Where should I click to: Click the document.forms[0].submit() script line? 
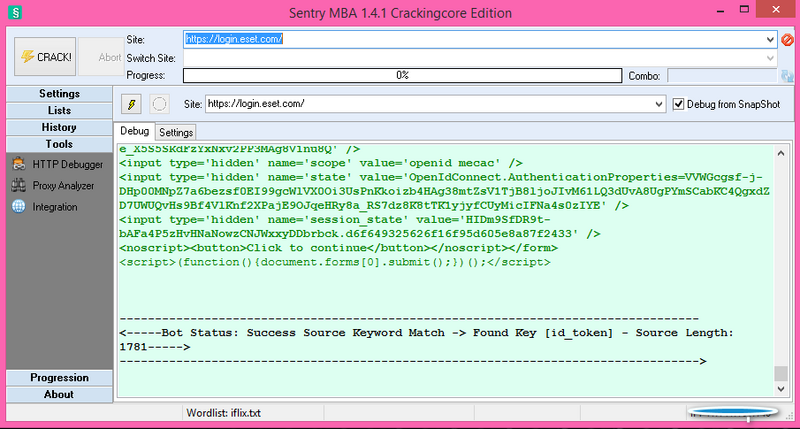click(x=335, y=262)
